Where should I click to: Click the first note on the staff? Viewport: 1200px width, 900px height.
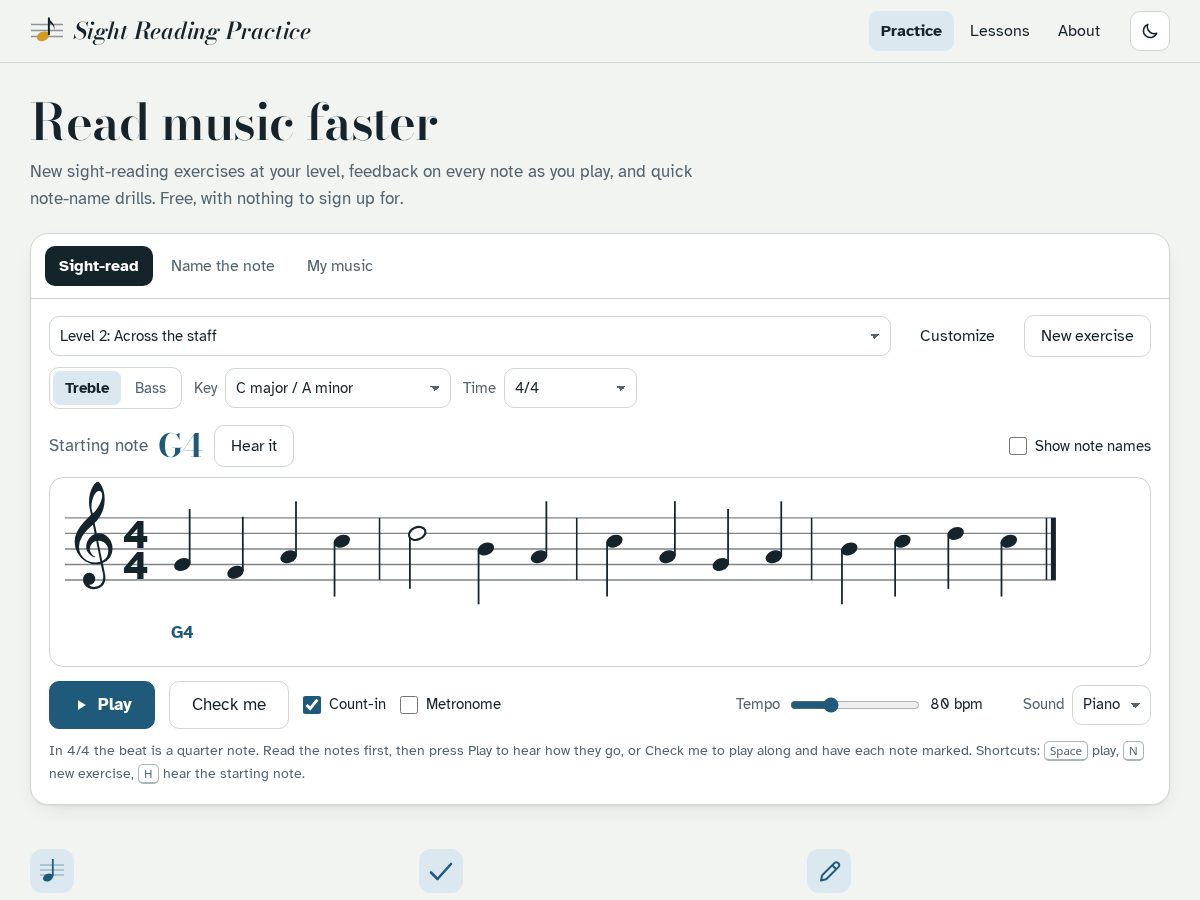coord(182,564)
